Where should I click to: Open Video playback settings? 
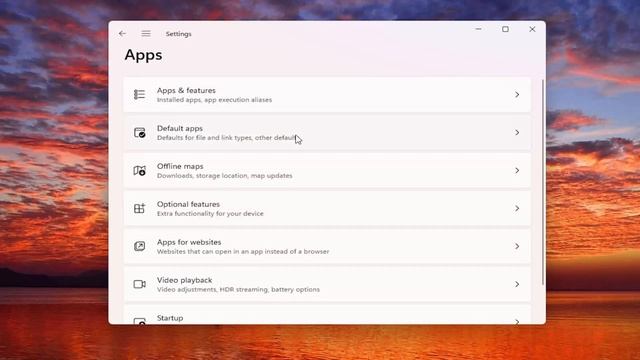327,284
